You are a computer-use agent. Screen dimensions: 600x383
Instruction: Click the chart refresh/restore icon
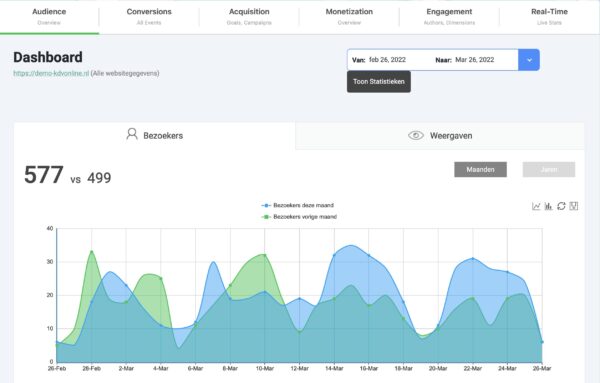[561, 206]
